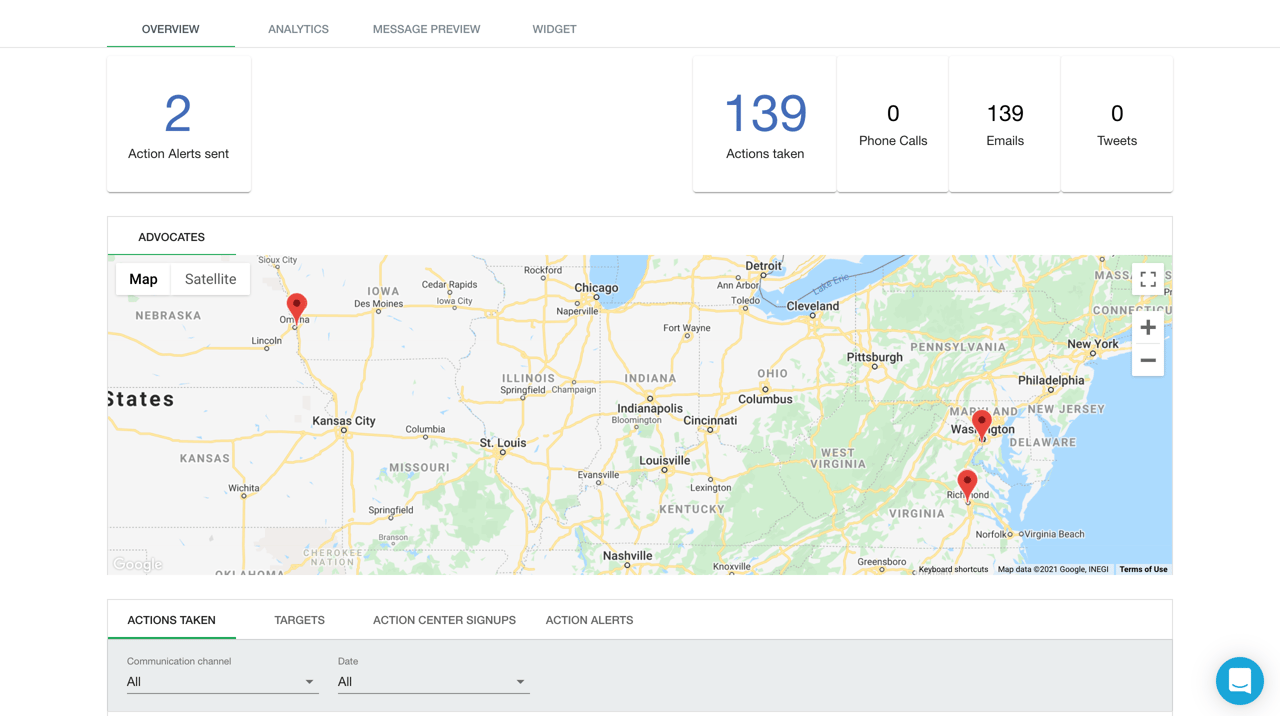Zoom in on the map
The image size is (1280, 716).
coord(1147,327)
